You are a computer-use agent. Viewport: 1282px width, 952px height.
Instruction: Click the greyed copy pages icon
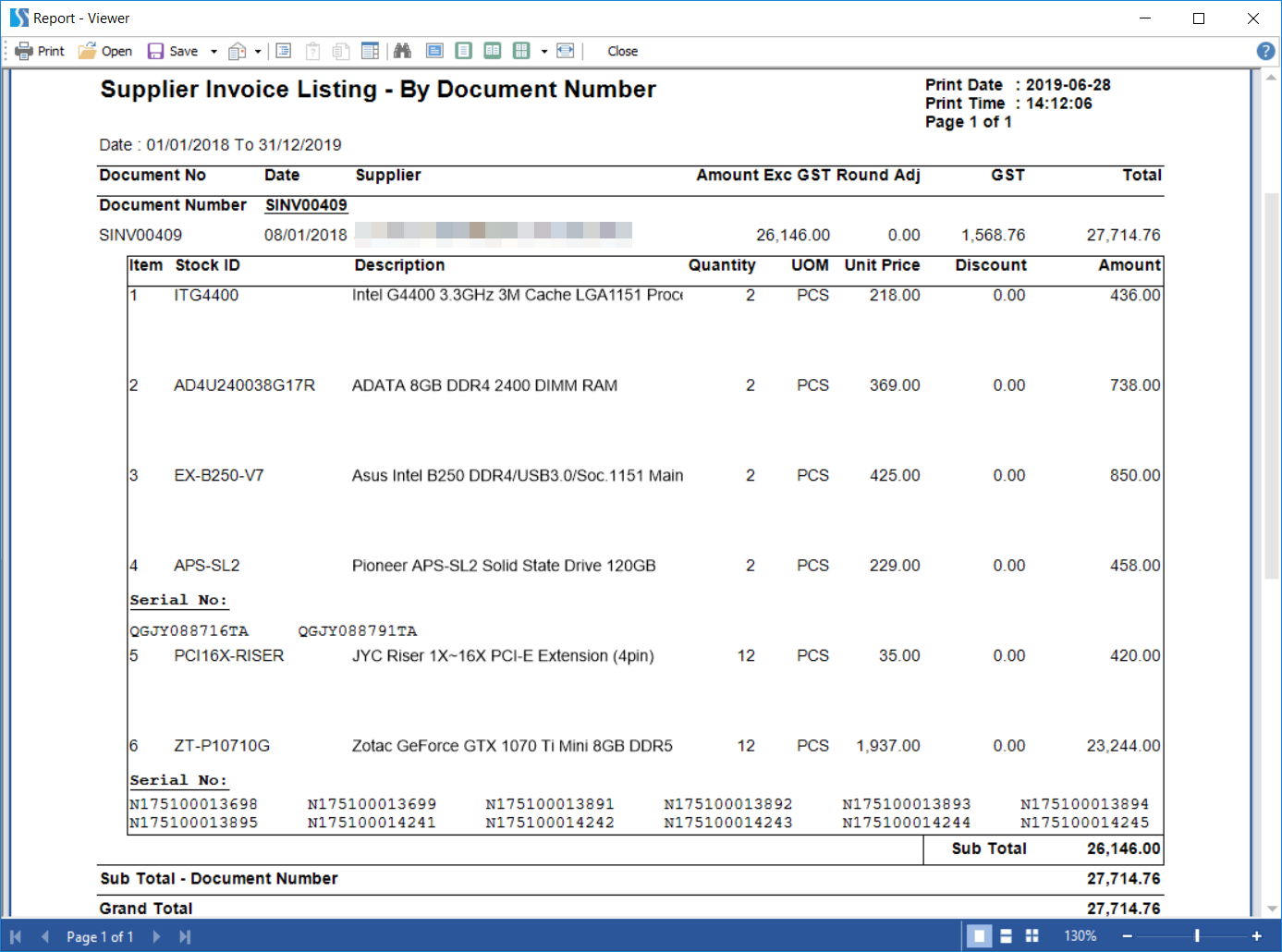[341, 51]
